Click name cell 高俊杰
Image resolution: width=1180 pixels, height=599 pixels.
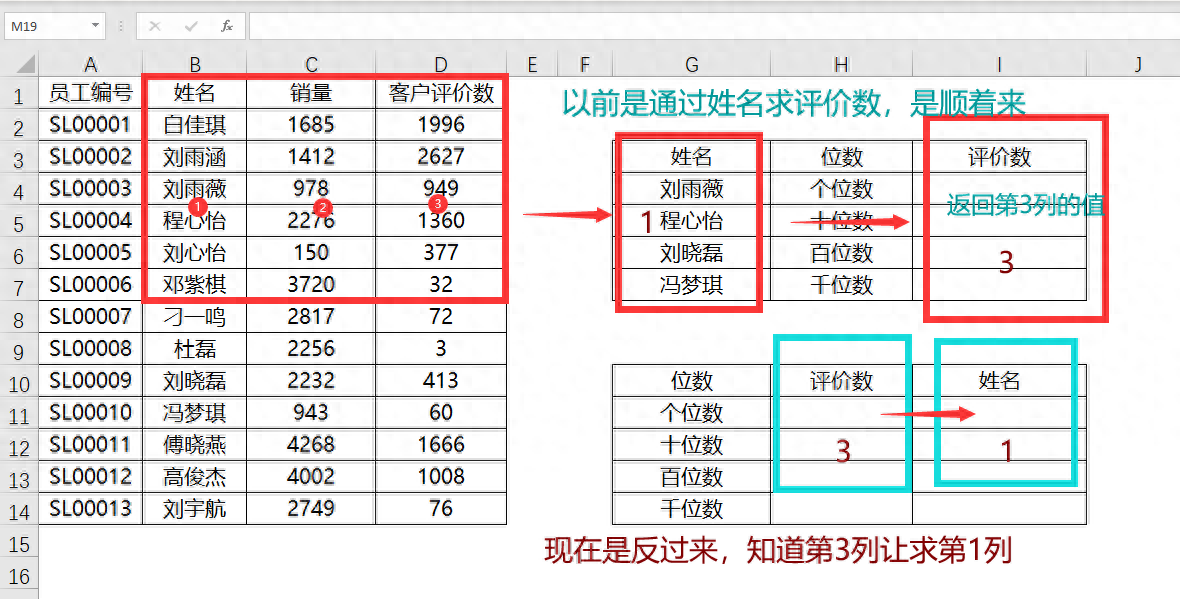[195, 476]
